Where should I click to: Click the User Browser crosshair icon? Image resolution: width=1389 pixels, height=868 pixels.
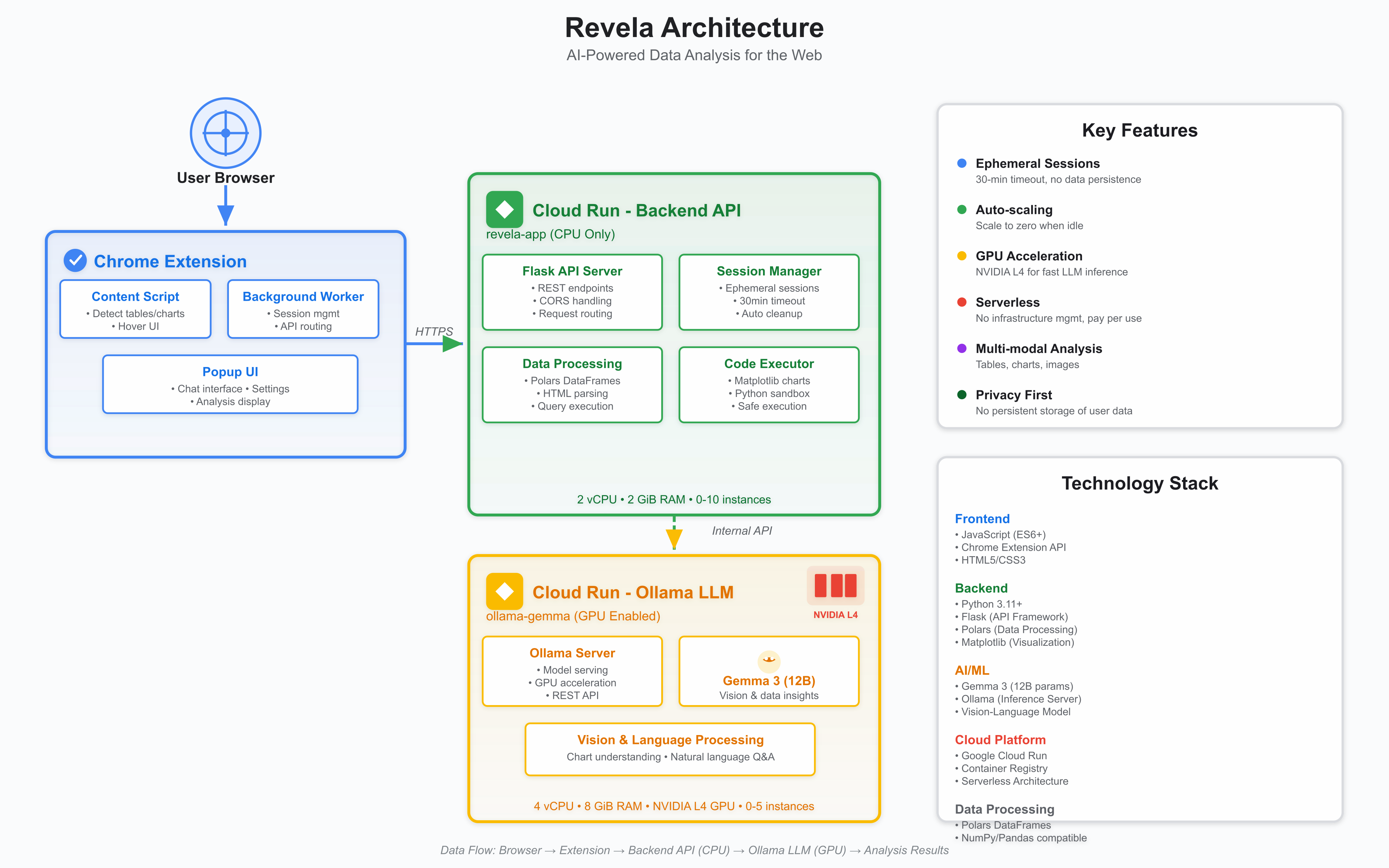[226, 133]
